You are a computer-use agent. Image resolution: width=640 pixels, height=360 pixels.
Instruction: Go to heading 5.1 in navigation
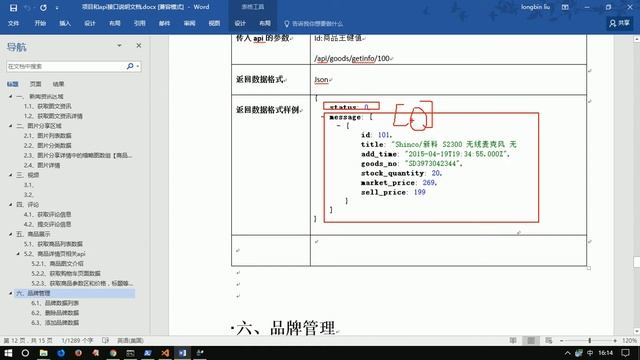pos(53,244)
